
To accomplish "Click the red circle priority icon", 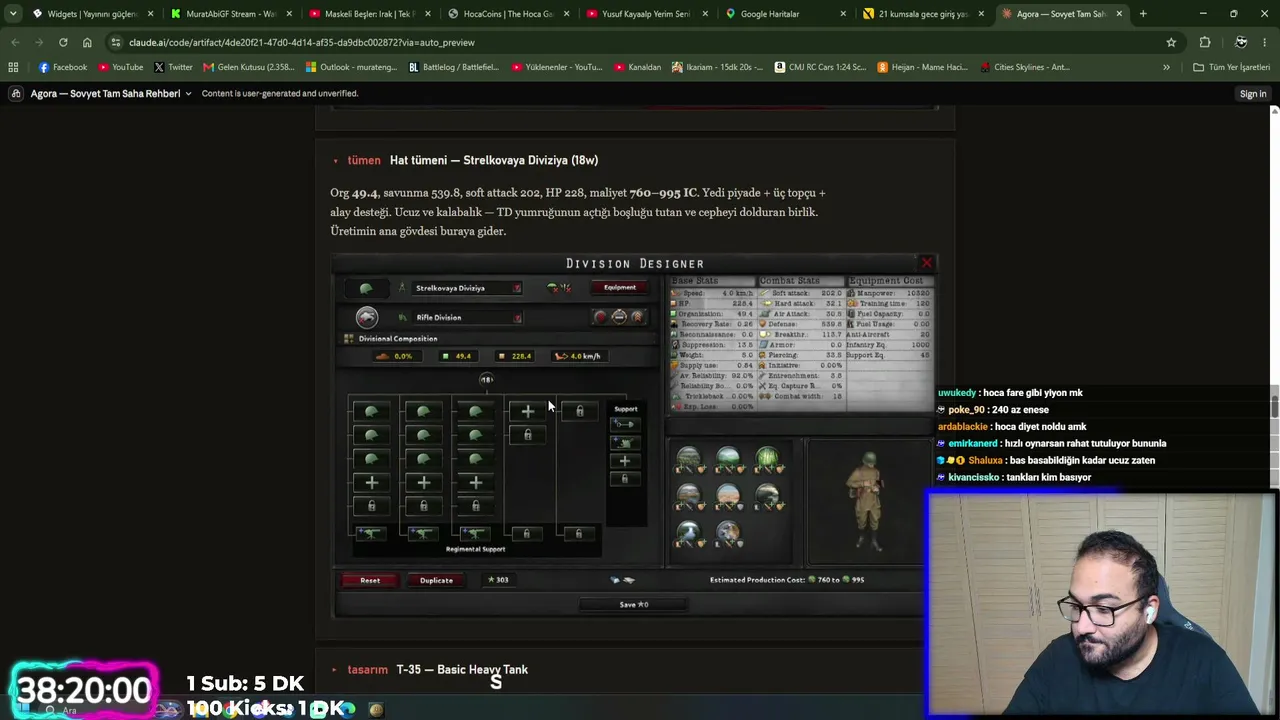I will [600, 317].
